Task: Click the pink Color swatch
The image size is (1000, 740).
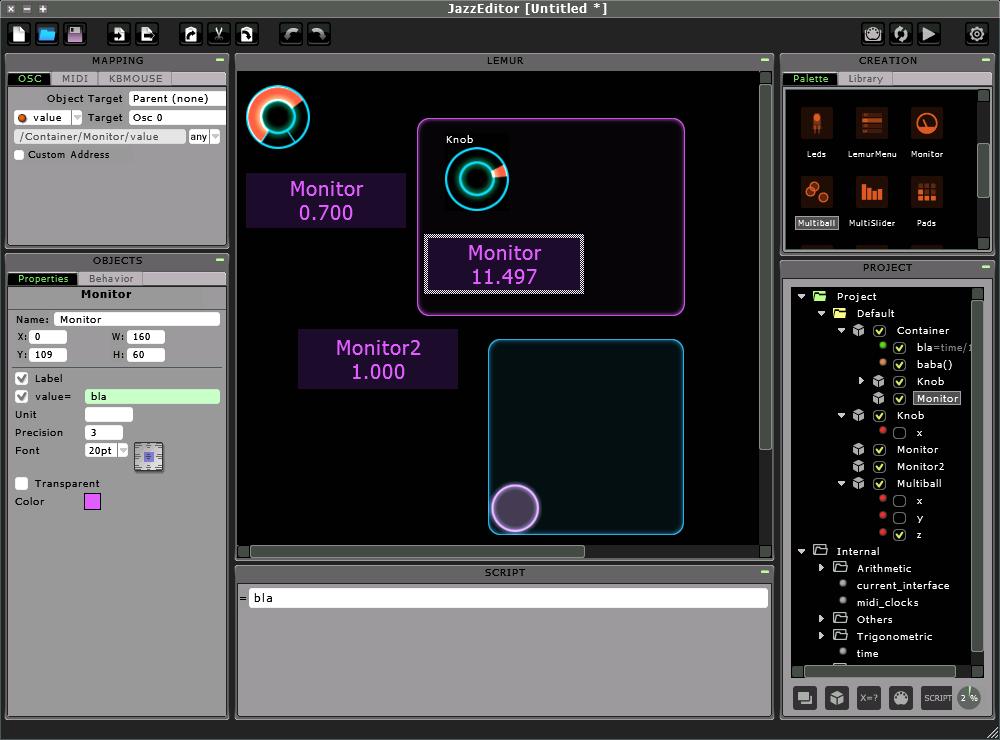Action: pos(92,502)
